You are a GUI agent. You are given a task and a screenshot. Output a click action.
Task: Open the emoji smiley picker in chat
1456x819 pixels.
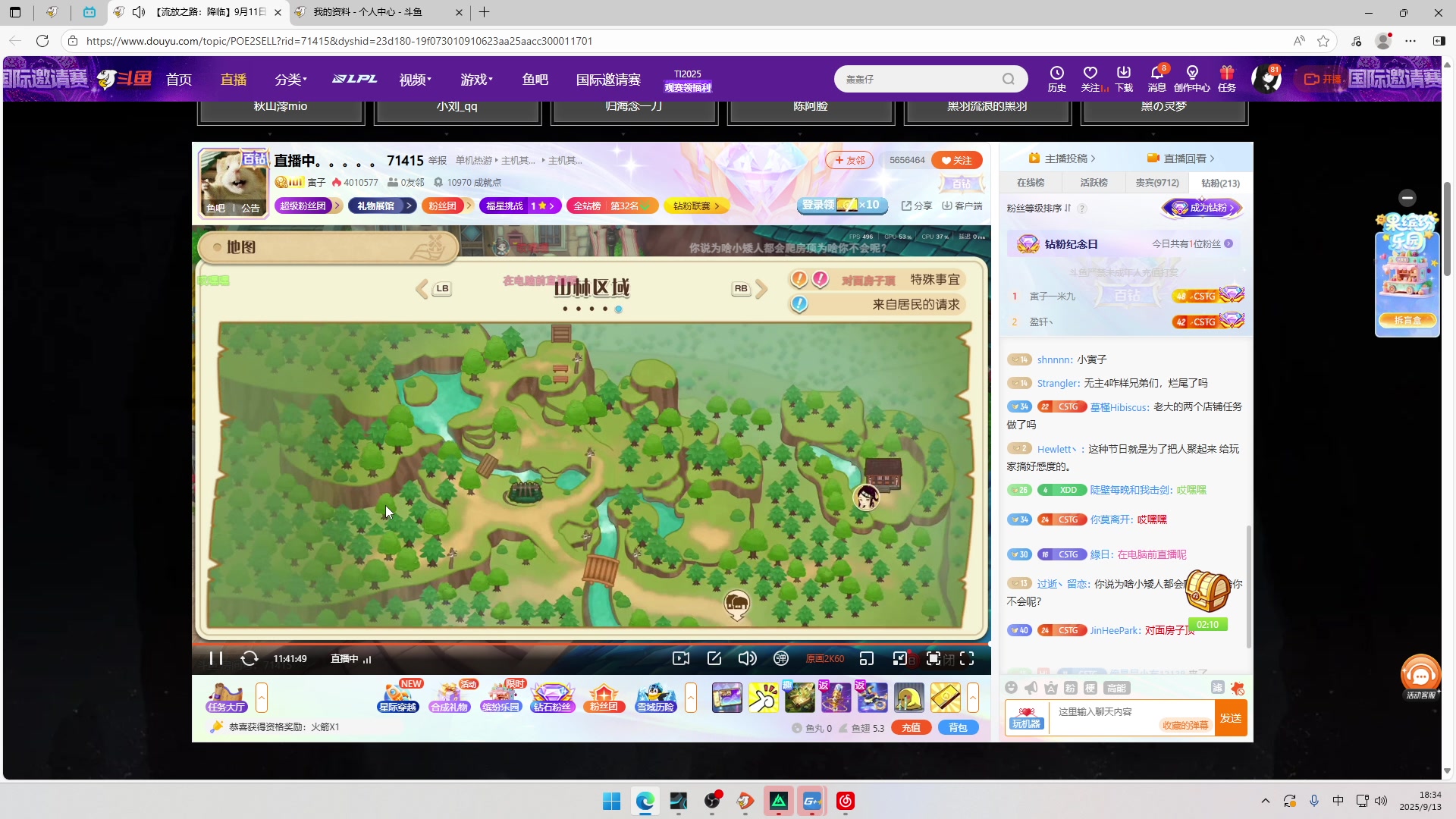(x=1011, y=688)
